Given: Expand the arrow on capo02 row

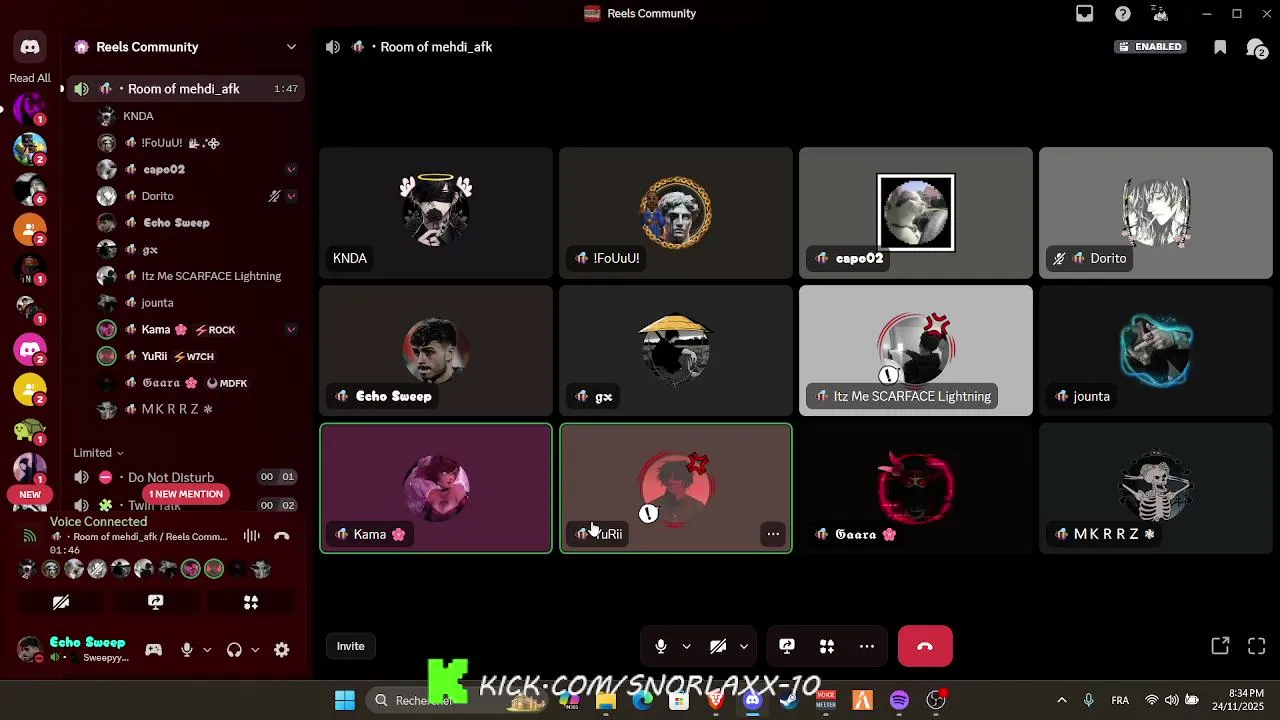Looking at the screenshot, I should (291, 169).
